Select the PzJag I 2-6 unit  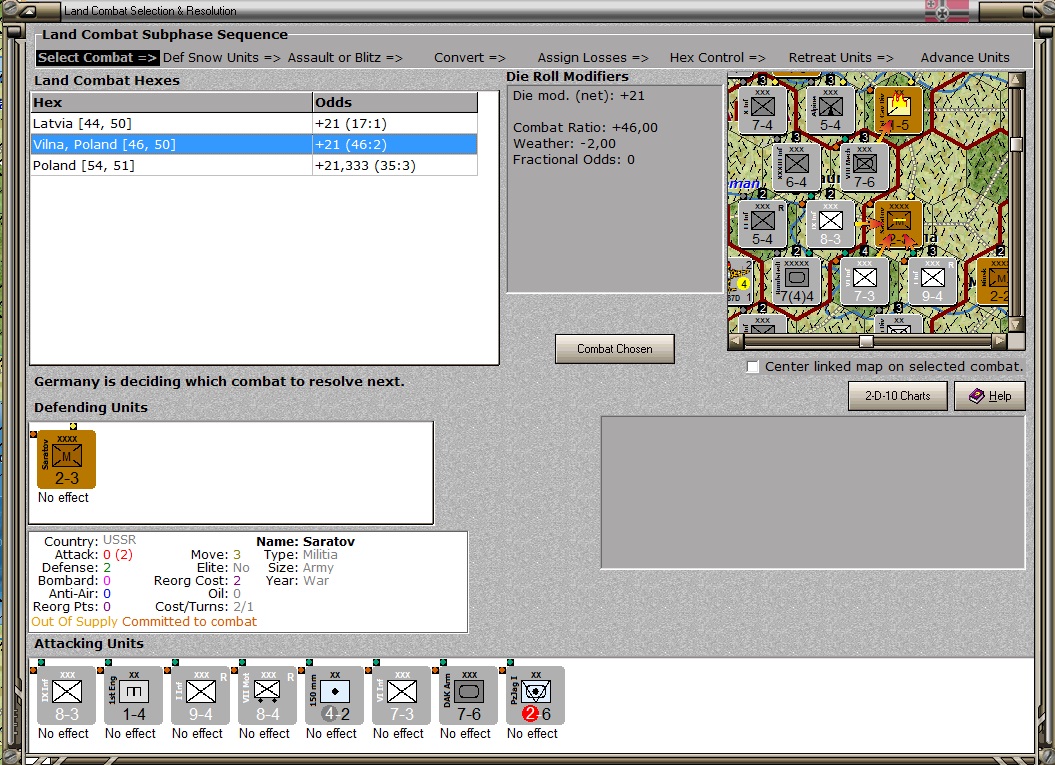tap(536, 696)
